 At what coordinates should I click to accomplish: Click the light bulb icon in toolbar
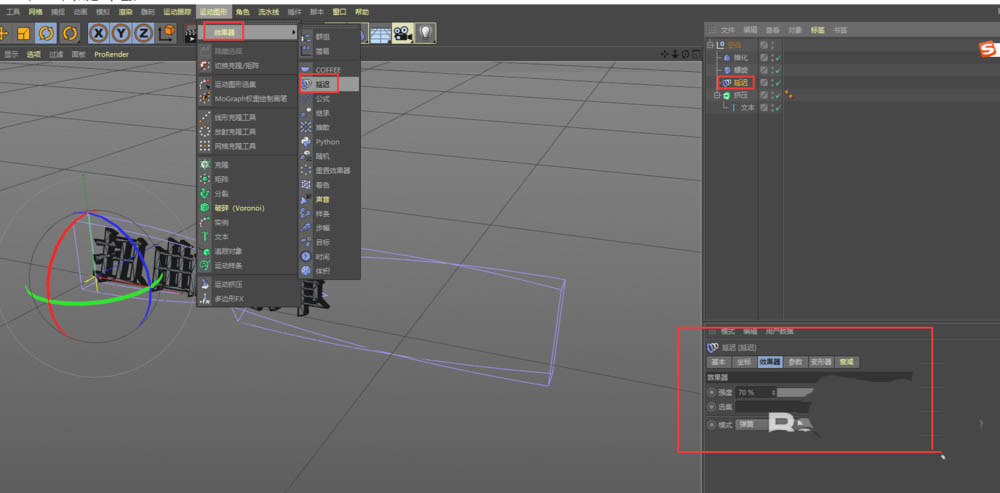point(426,33)
